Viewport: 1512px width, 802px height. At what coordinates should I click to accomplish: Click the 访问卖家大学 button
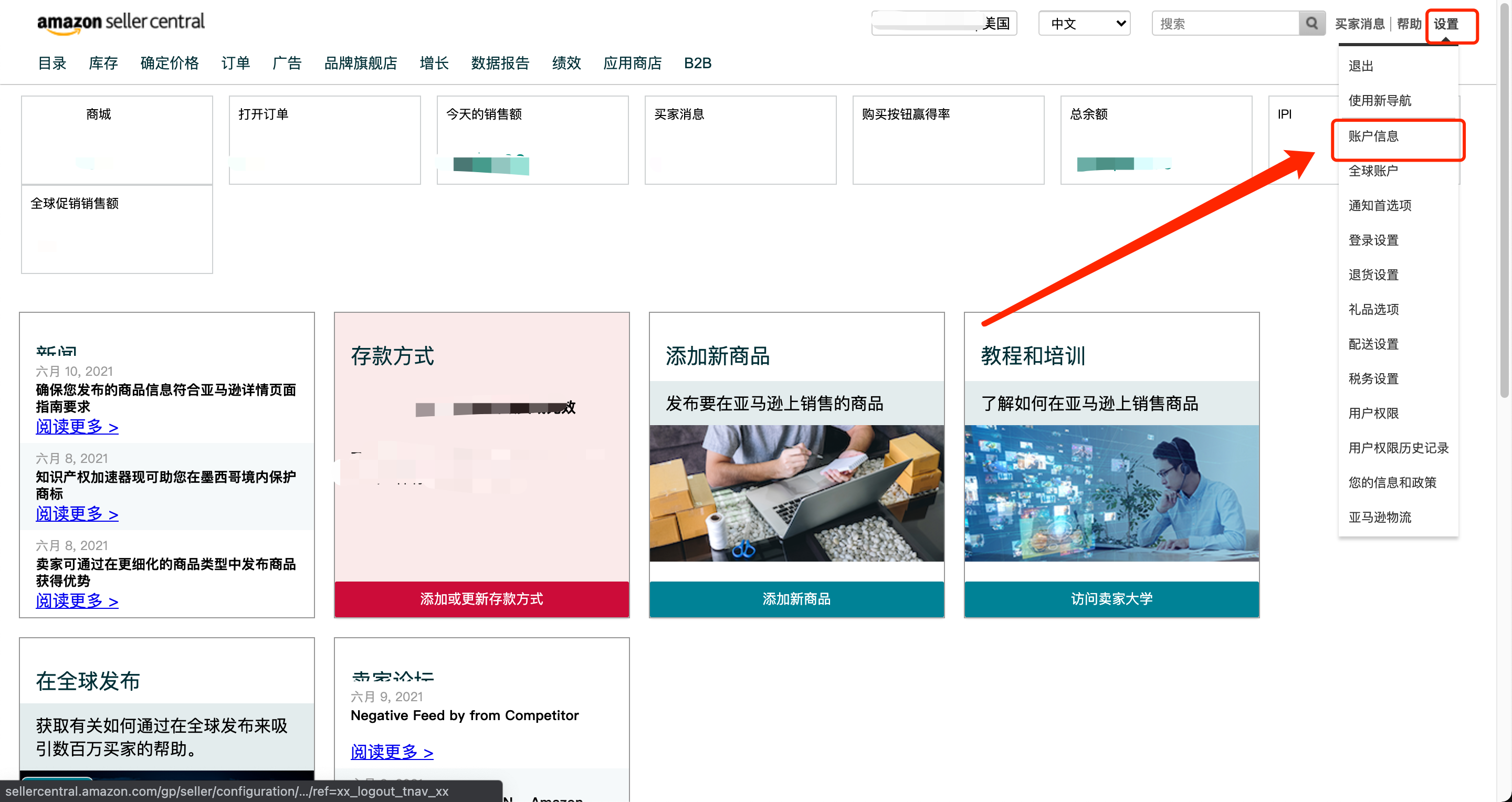tap(1111, 598)
